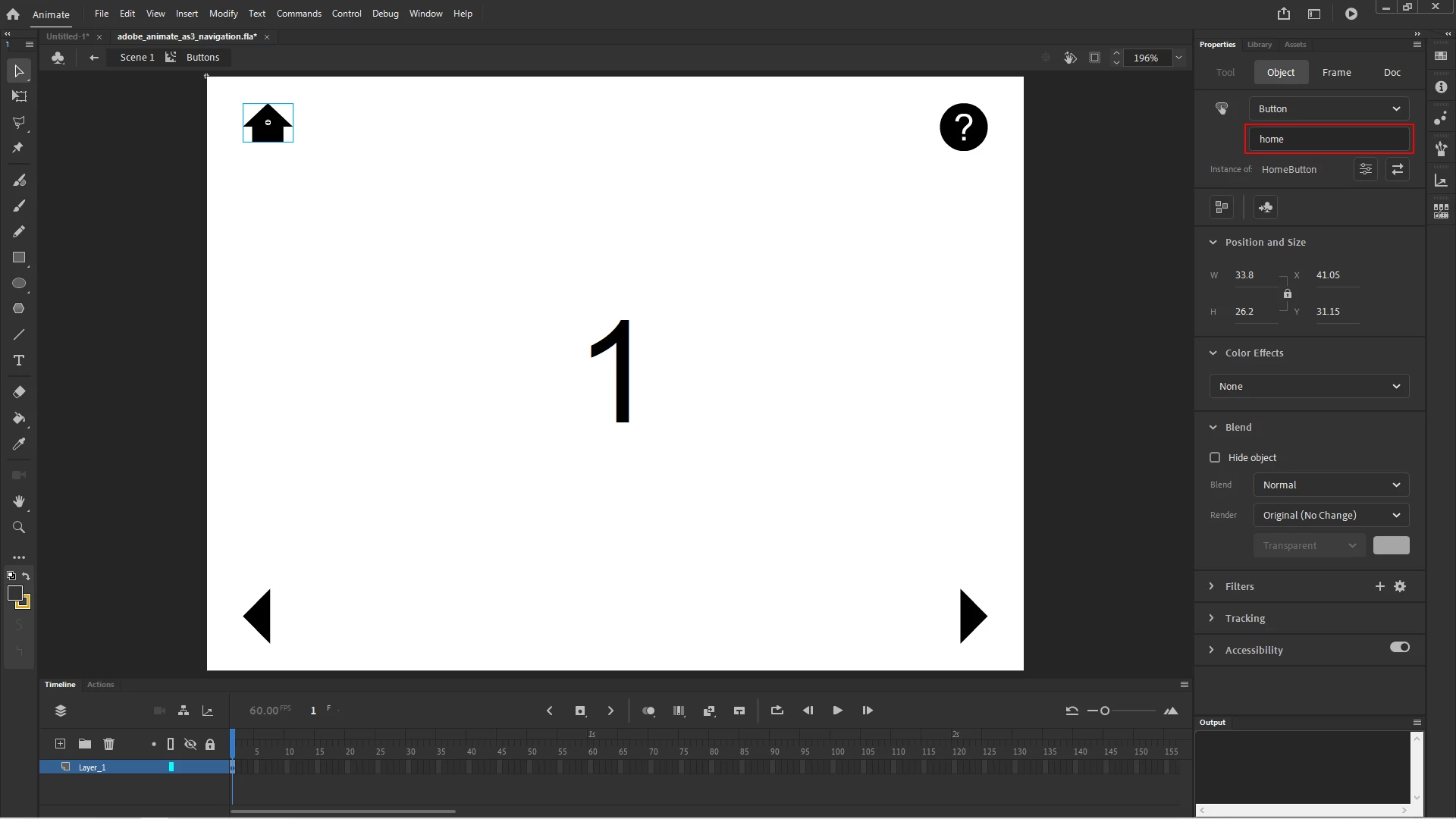The width and height of the screenshot is (1456, 819).
Task: Return to Scene 1 in breadcrumb
Action: 136,58
